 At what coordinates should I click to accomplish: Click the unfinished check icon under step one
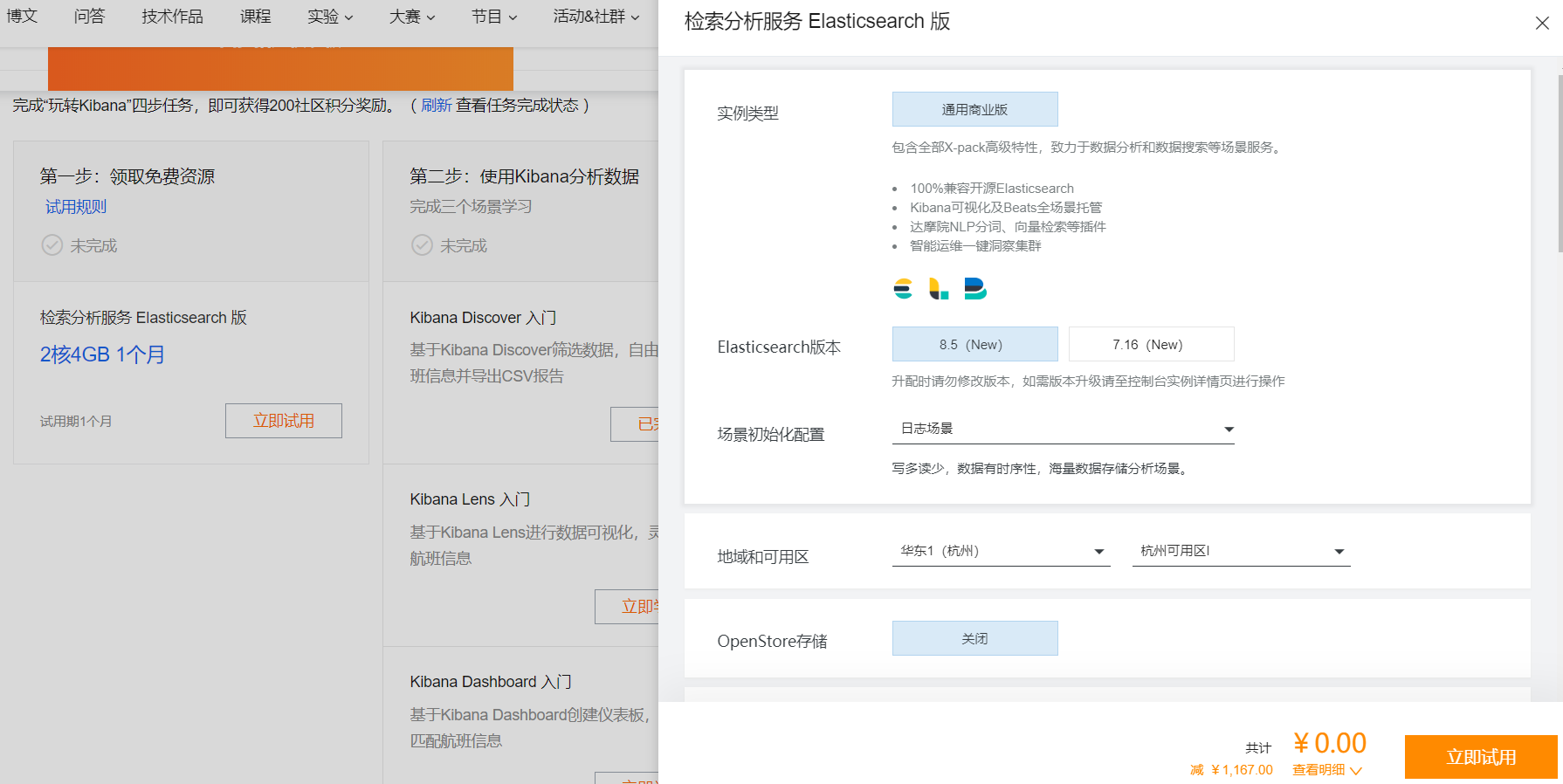pos(52,244)
